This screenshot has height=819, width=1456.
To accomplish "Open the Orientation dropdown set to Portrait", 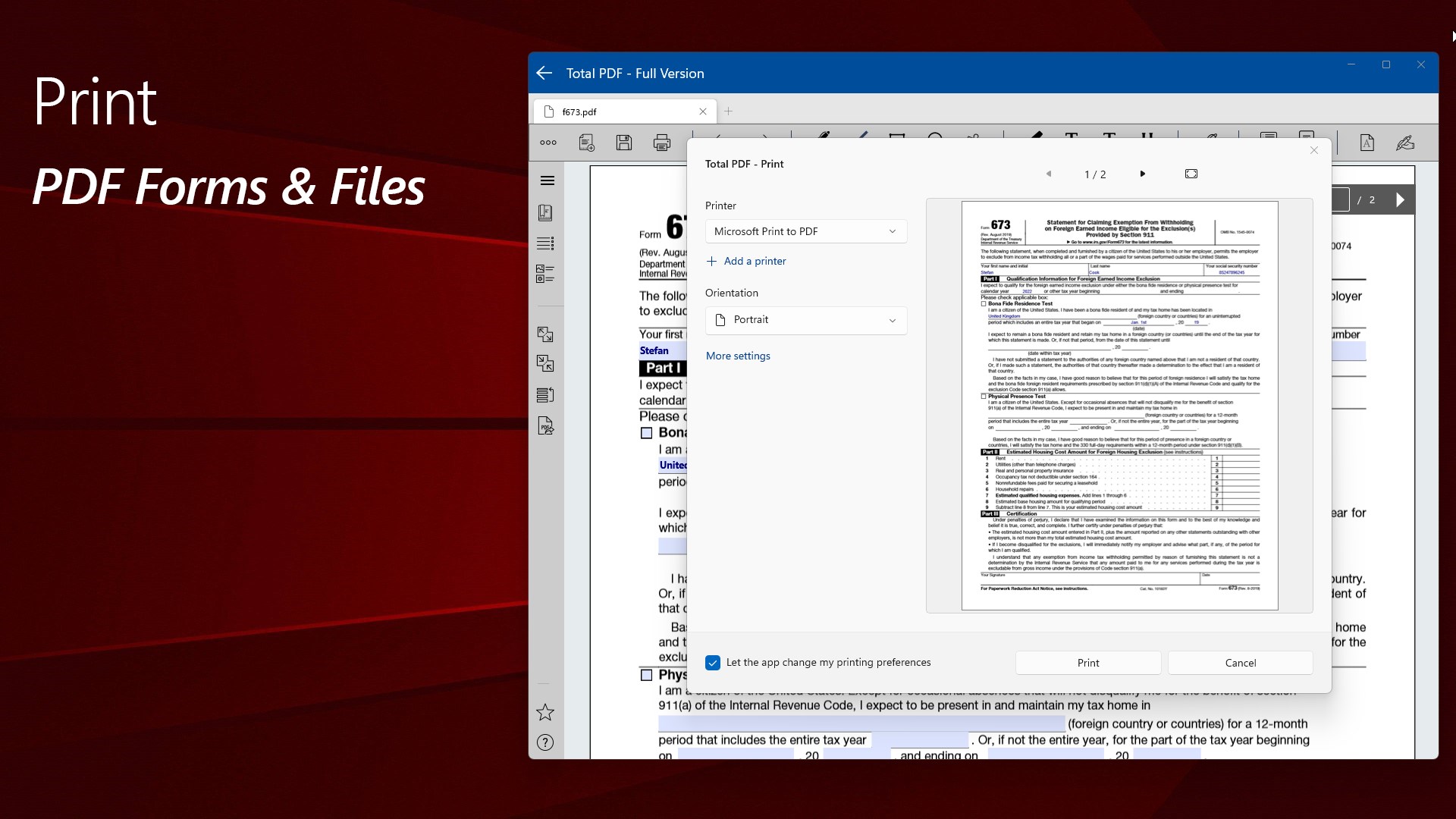I will 805,319.
